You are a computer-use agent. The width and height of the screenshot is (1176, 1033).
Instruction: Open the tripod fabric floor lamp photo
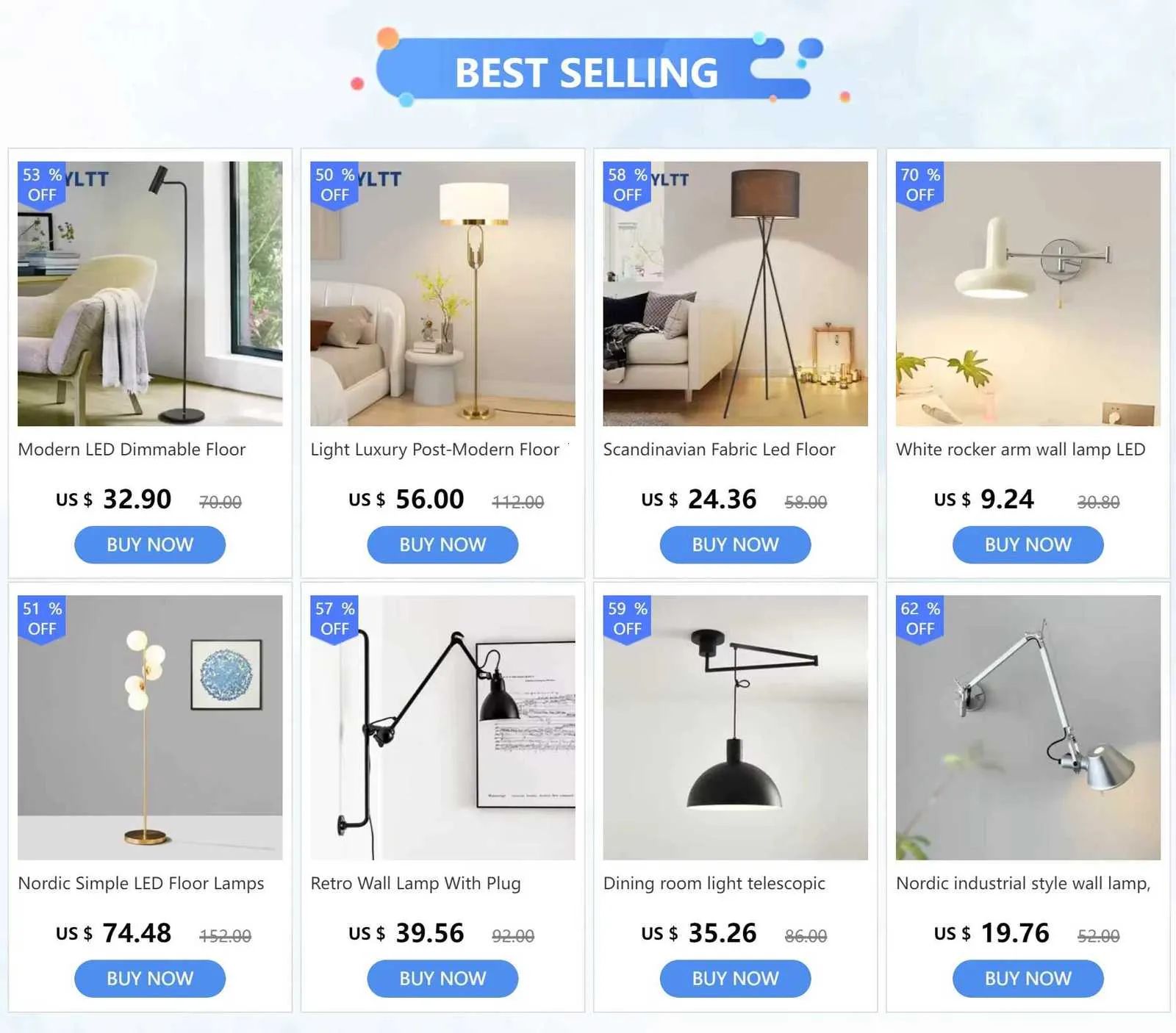[x=735, y=294]
